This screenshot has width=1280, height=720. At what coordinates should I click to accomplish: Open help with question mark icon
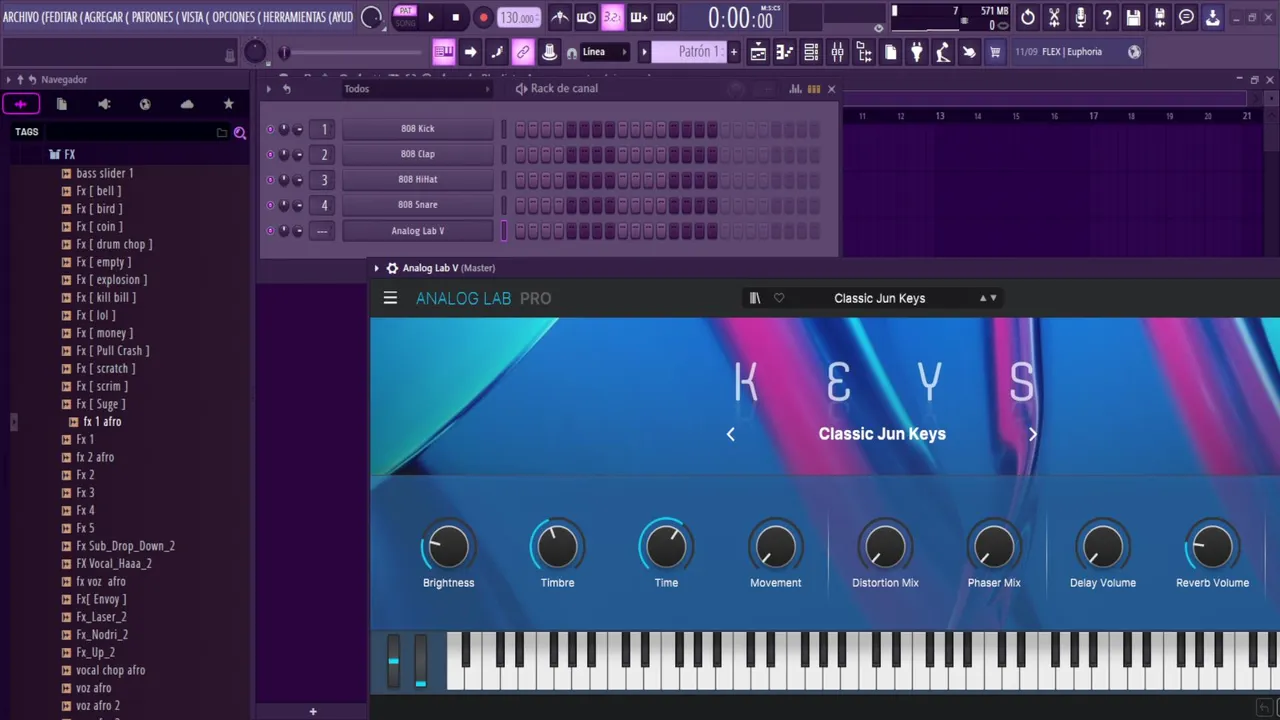1107,17
